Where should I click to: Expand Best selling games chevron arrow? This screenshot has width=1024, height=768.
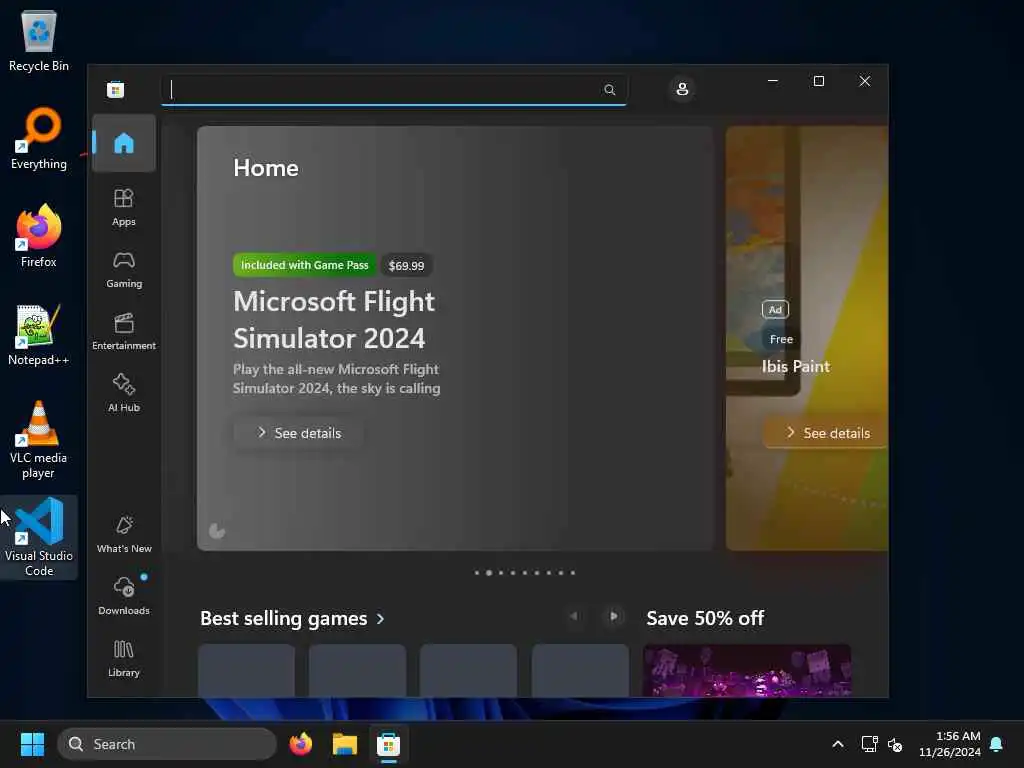(381, 618)
